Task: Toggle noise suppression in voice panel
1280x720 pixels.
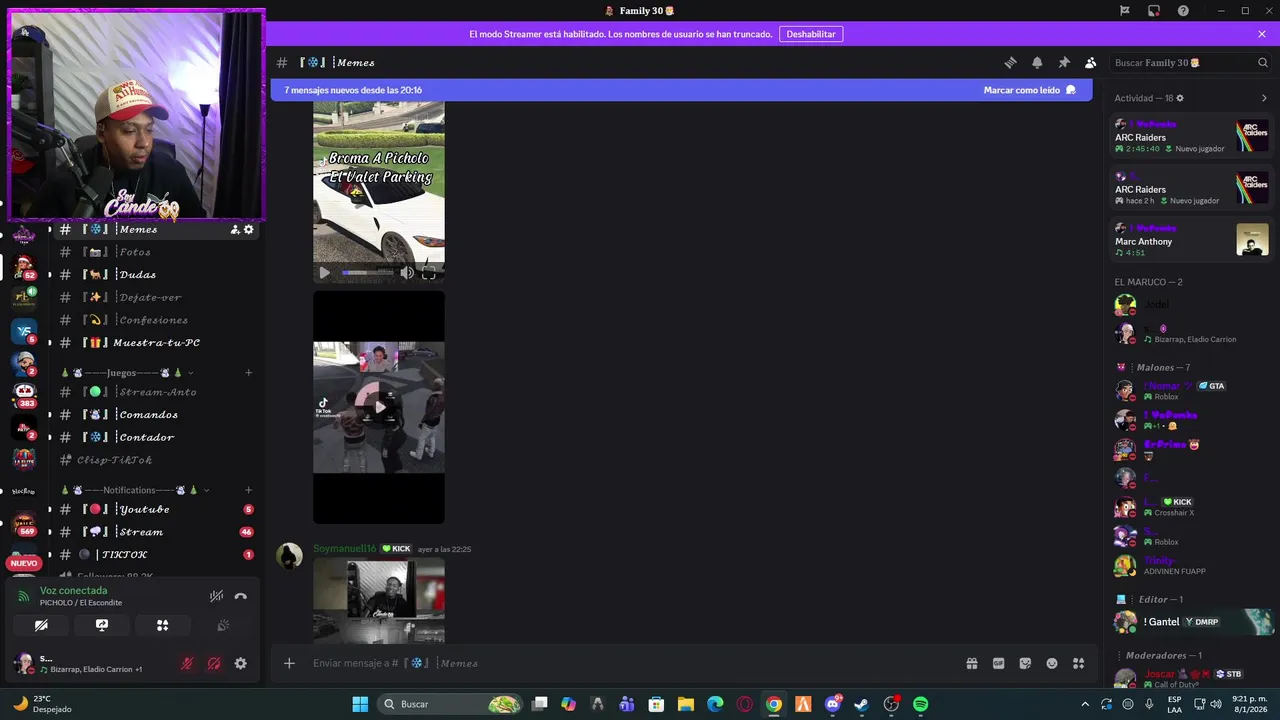Action: coord(216,596)
